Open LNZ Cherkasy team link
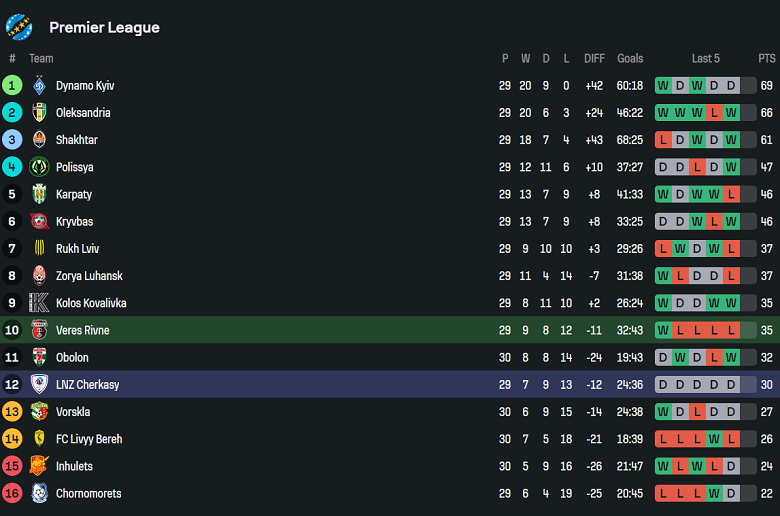This screenshot has height=516, width=780. tap(87, 384)
